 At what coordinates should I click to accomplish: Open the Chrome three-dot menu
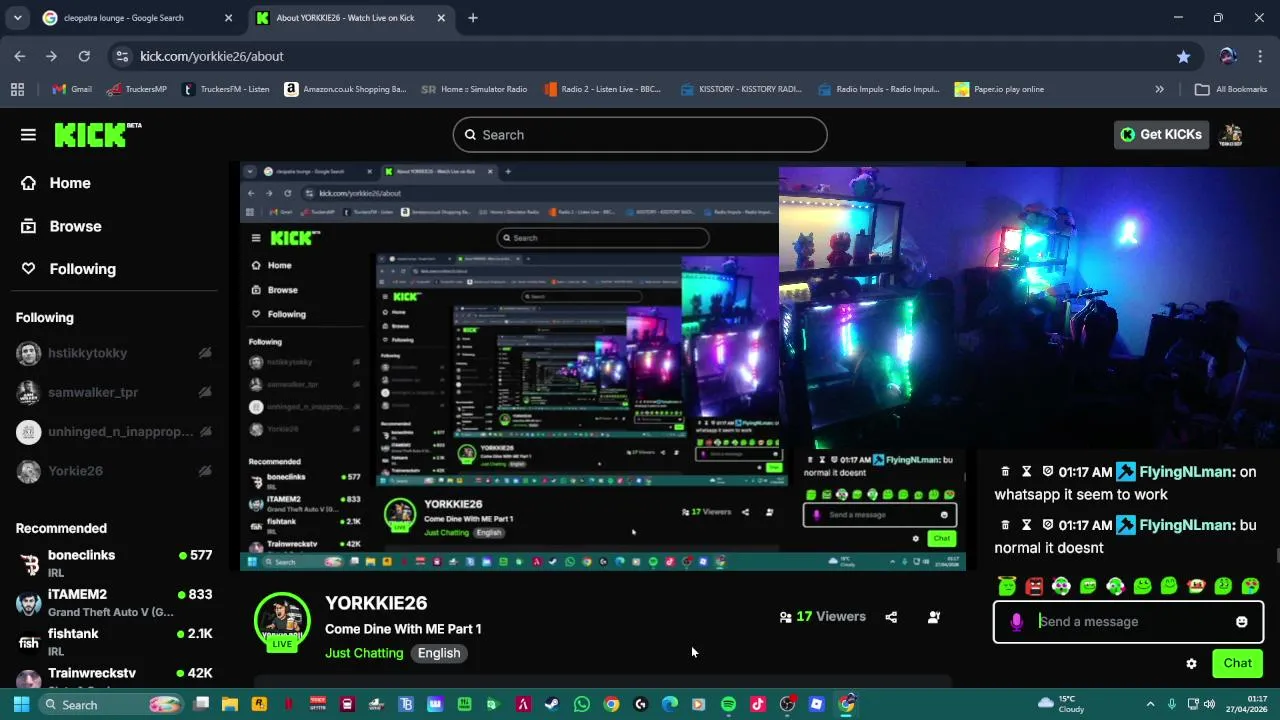click(1260, 56)
